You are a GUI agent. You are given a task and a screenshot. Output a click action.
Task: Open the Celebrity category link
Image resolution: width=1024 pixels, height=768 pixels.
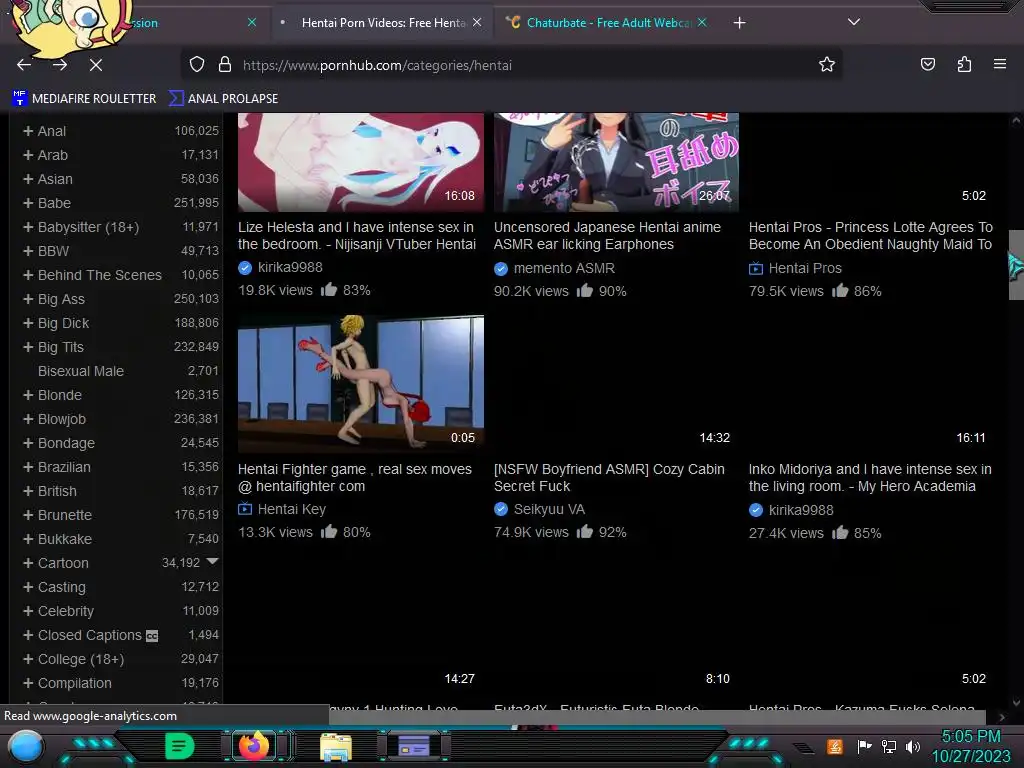[65, 611]
